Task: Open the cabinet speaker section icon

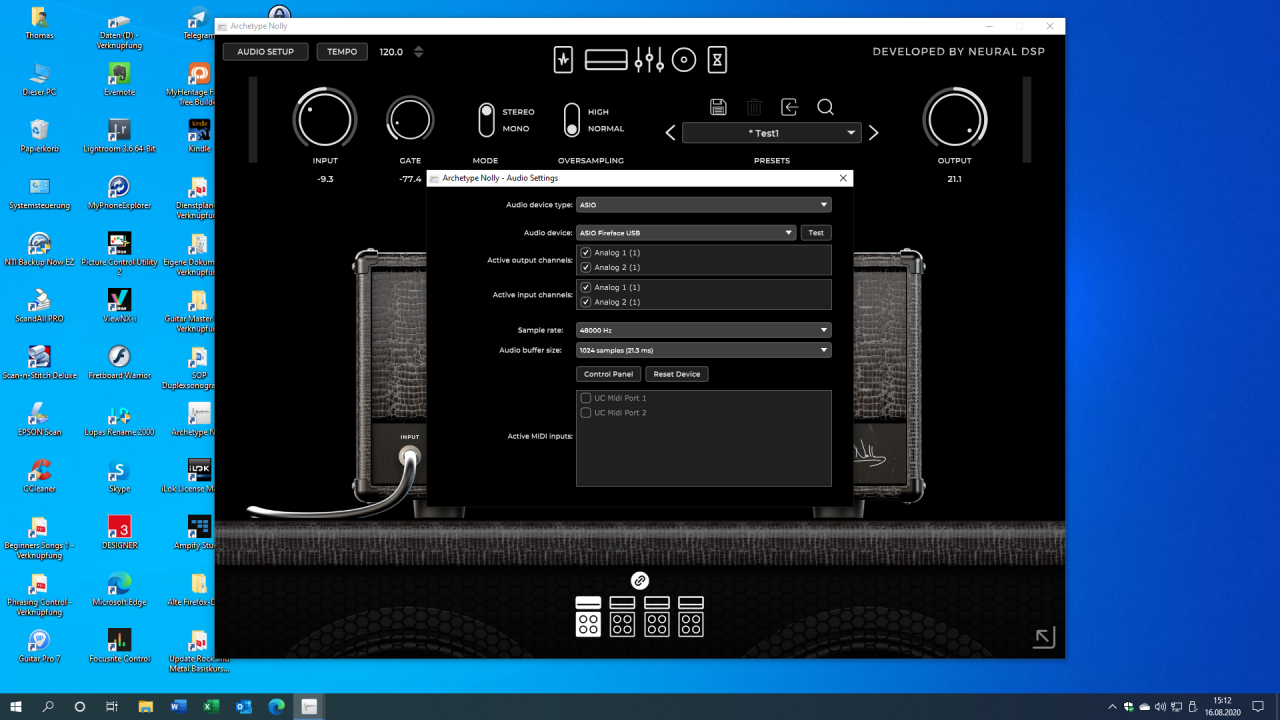Action: coord(684,60)
